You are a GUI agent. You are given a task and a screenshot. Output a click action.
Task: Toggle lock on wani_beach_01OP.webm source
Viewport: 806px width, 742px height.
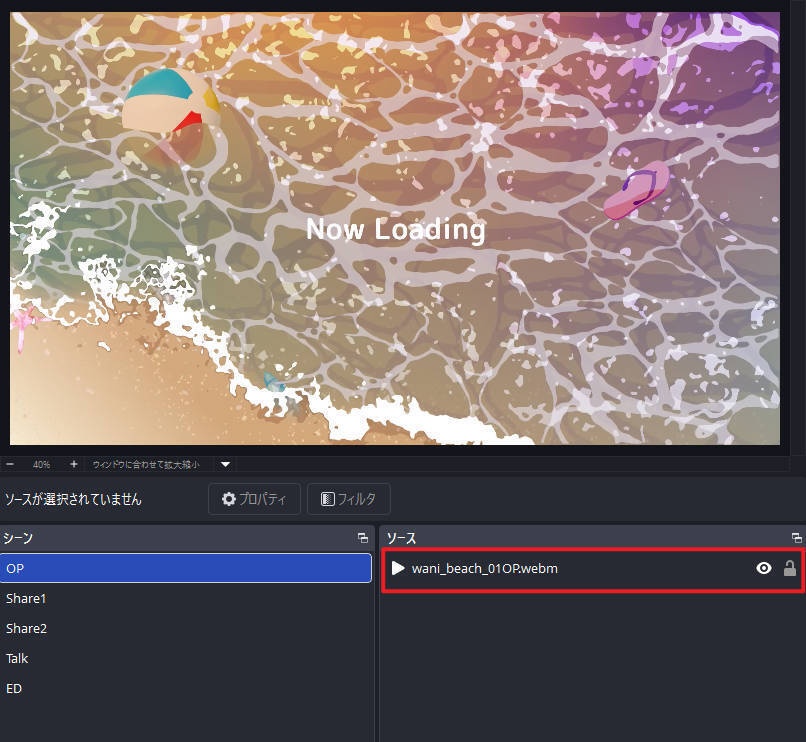(790, 568)
